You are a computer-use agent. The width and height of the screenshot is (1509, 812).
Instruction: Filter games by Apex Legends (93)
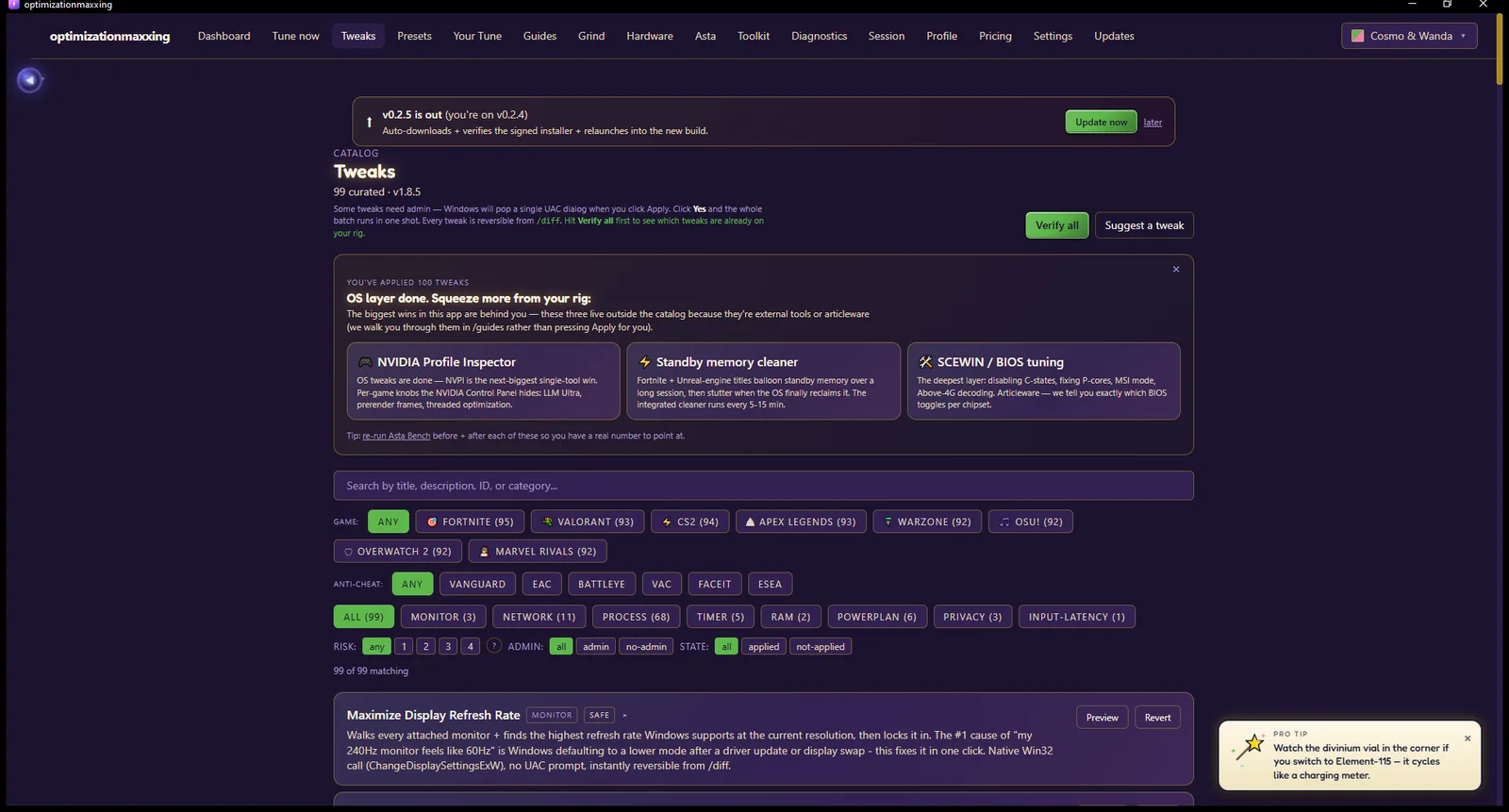(x=801, y=522)
